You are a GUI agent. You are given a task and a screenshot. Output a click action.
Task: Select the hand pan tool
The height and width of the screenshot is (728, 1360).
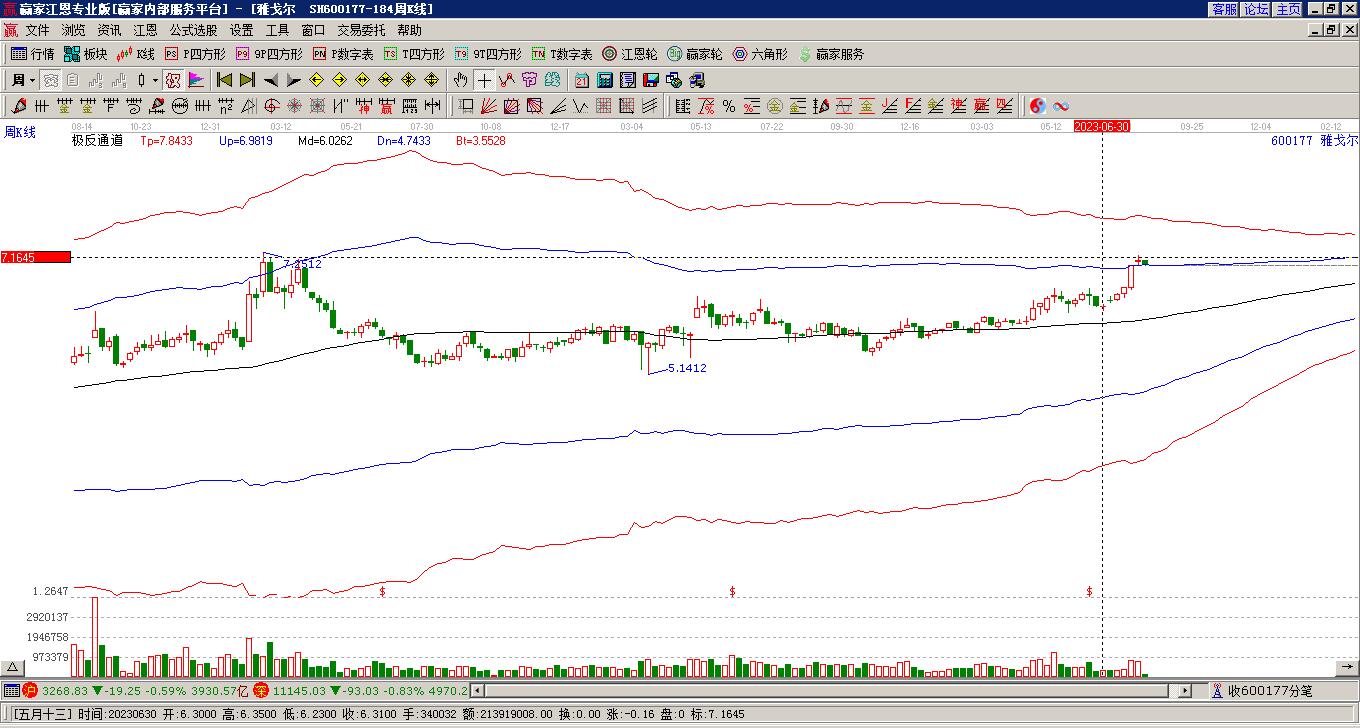(461, 80)
